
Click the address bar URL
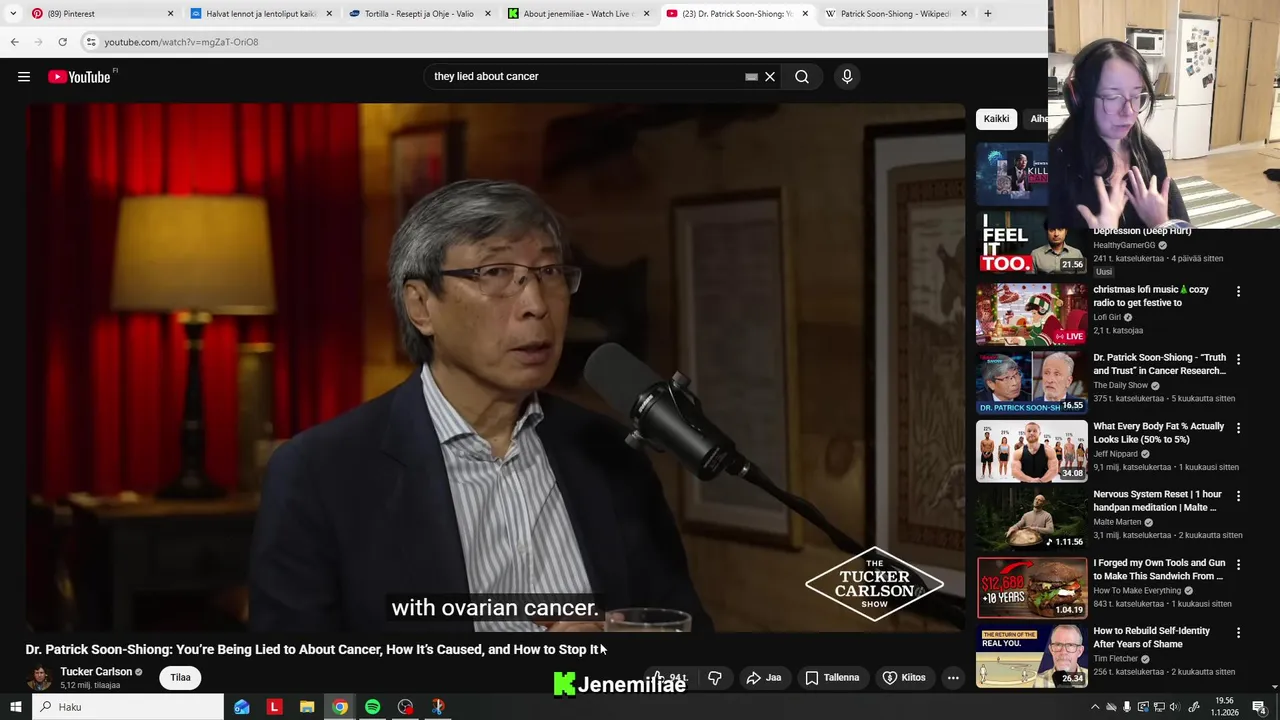point(181,42)
